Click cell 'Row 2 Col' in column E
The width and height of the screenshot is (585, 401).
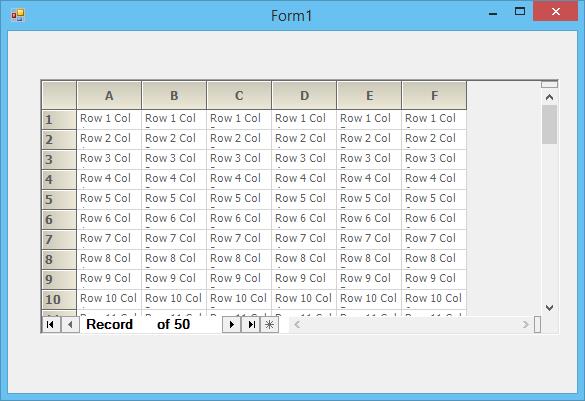pyautogui.click(x=369, y=140)
